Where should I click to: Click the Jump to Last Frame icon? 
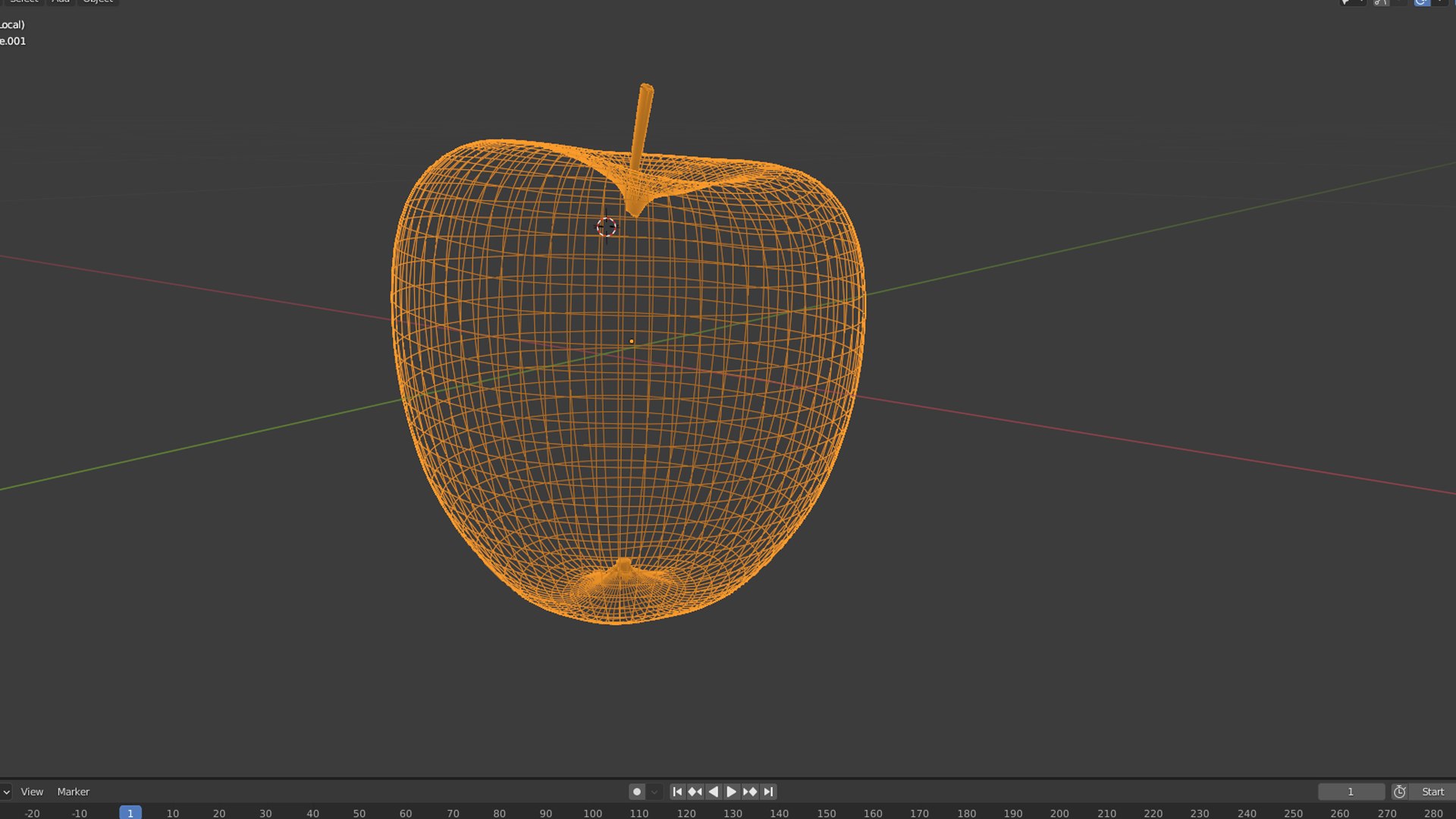[770, 791]
